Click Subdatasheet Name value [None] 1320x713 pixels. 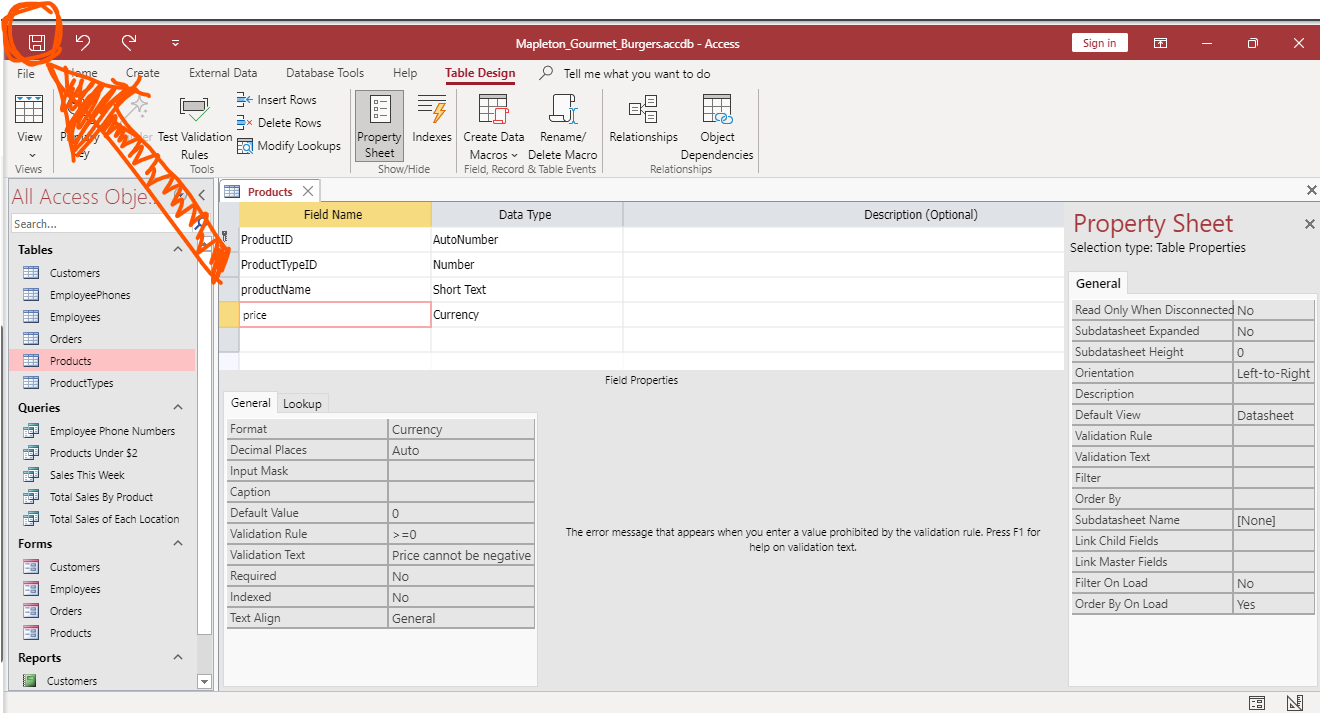[x=1273, y=520]
